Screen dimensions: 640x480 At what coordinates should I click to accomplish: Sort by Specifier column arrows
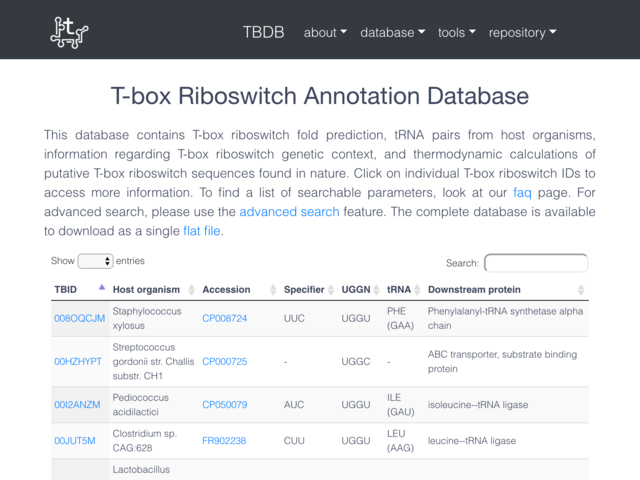click(331, 290)
